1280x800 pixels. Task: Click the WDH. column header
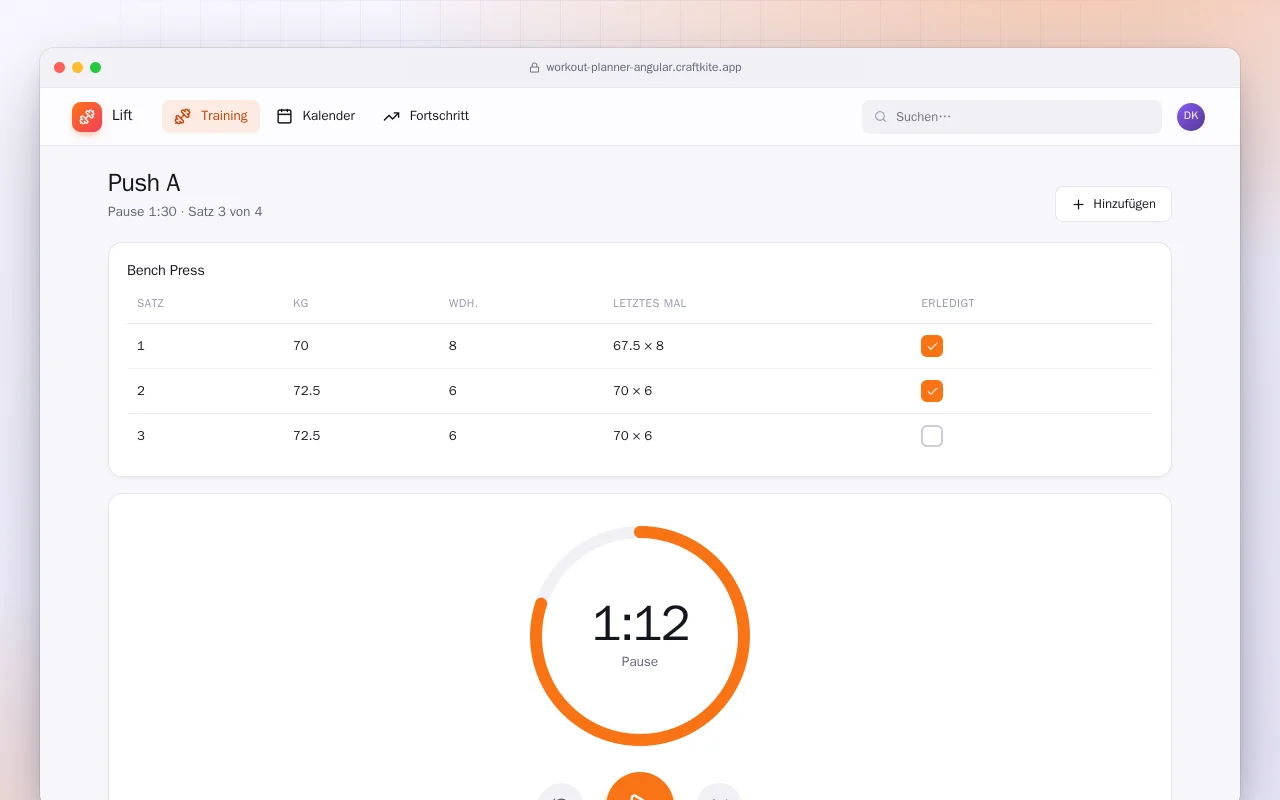[x=463, y=303]
